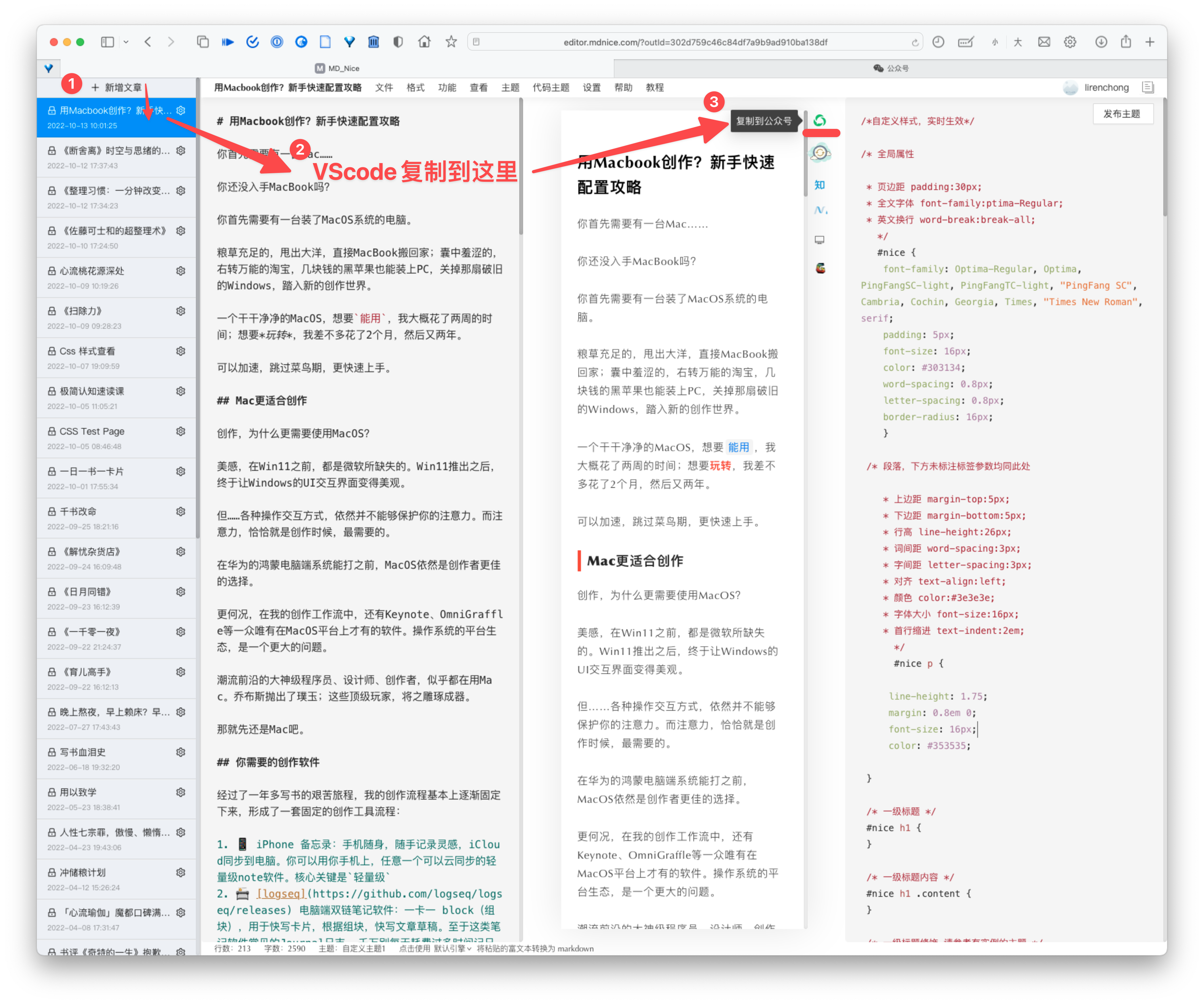
Task: Click the blue funnel extension icon in toolbar
Action: click(349, 42)
